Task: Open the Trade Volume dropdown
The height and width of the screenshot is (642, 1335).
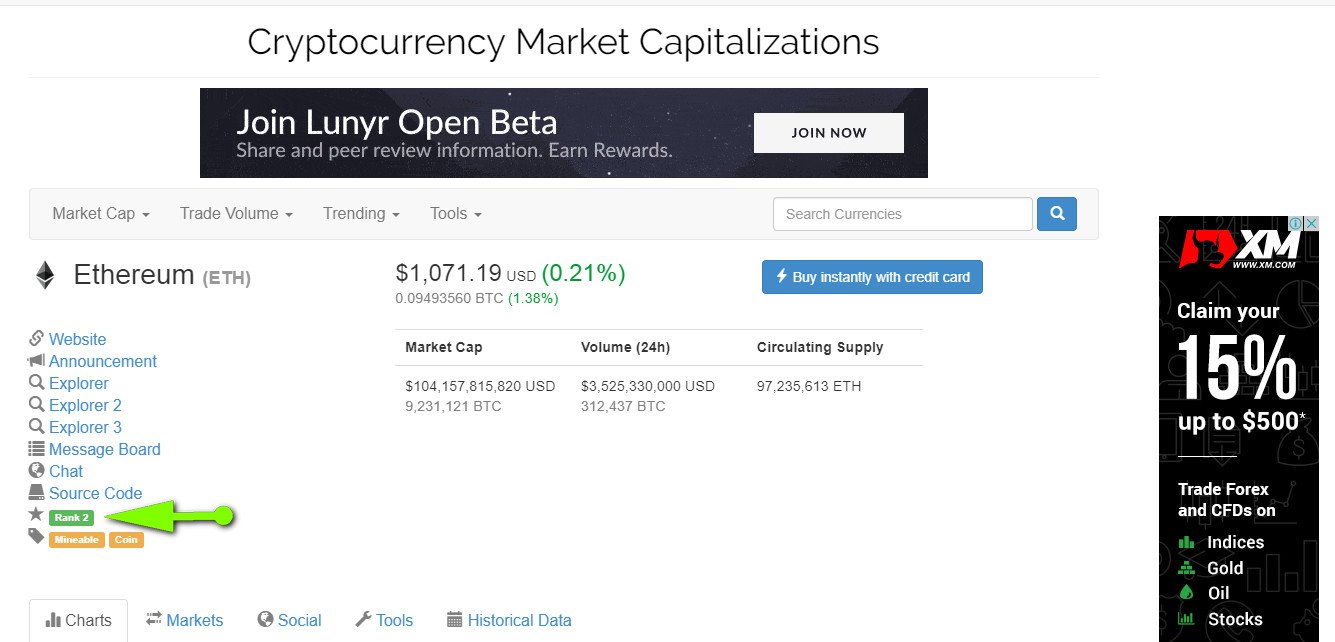Action: coord(236,214)
